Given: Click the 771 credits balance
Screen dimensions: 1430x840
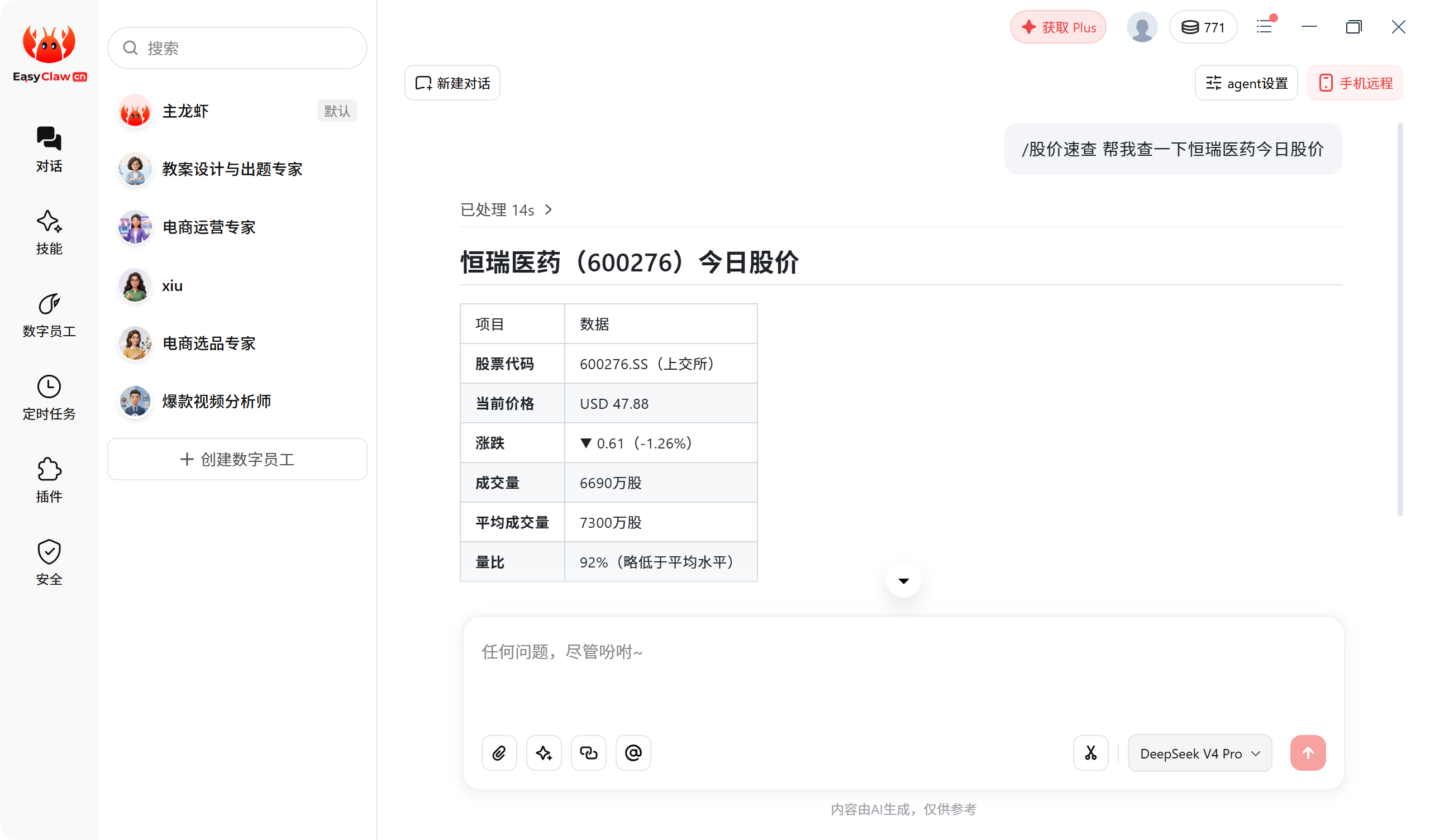Looking at the screenshot, I should [1203, 27].
